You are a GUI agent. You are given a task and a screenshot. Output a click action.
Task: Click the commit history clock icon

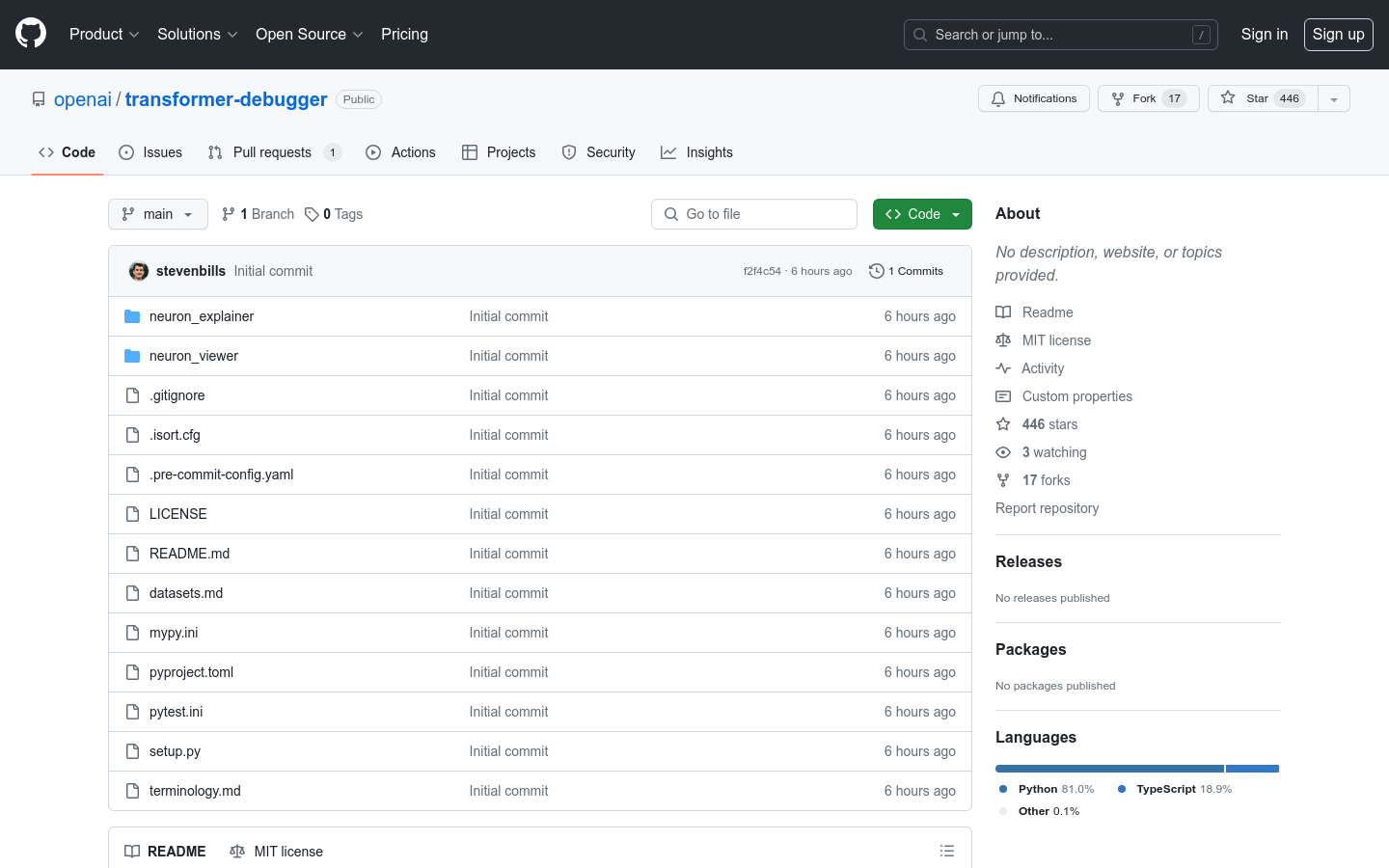[875, 271]
